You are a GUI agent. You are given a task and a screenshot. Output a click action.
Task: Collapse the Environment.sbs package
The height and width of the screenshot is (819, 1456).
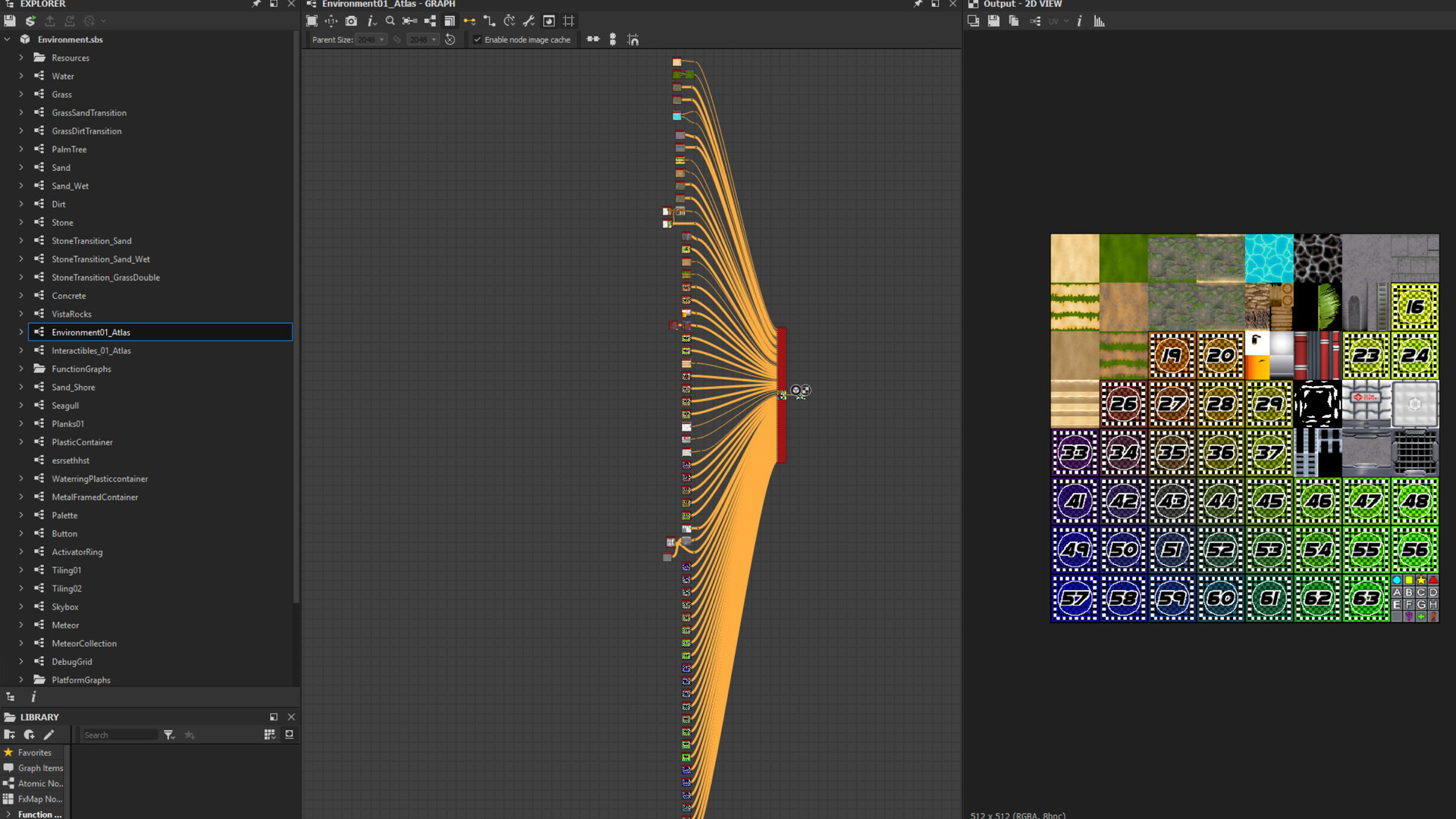8,39
